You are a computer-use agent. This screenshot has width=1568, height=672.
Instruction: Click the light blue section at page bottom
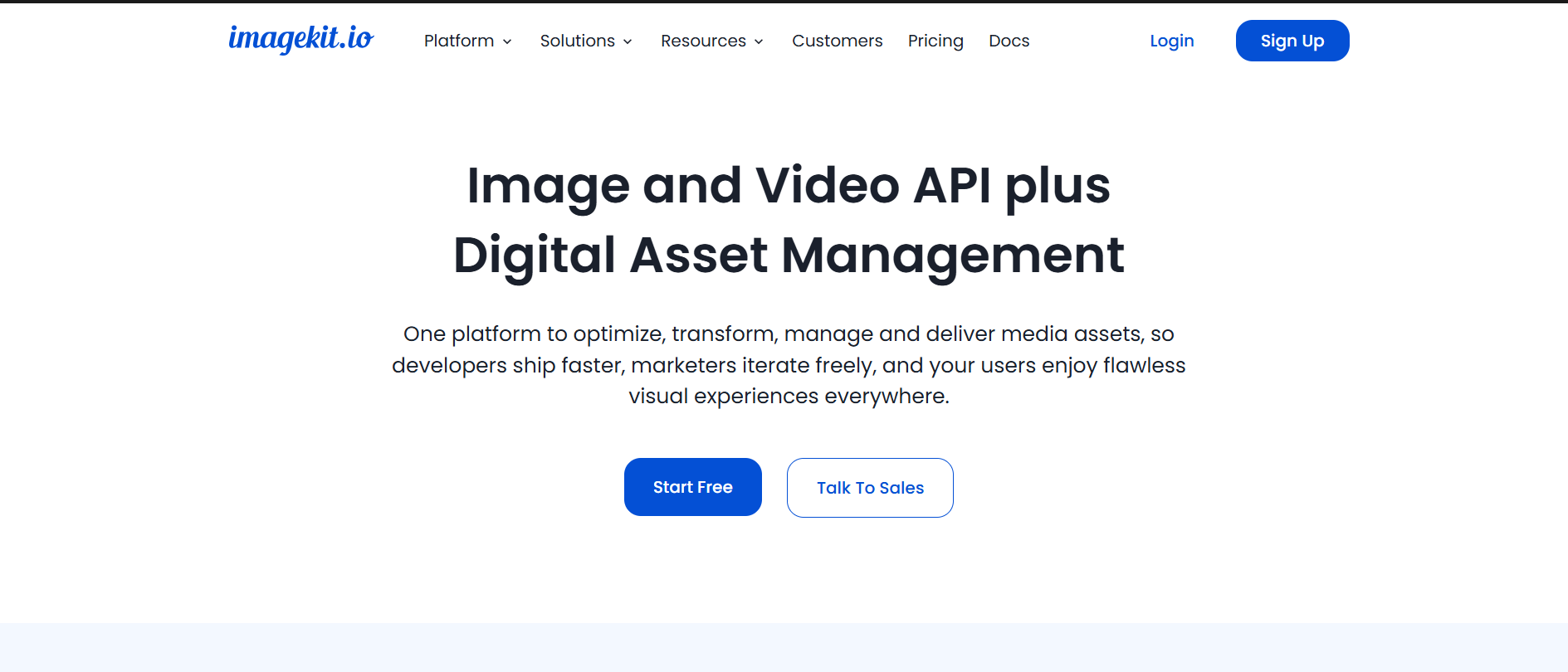pyautogui.click(x=784, y=647)
